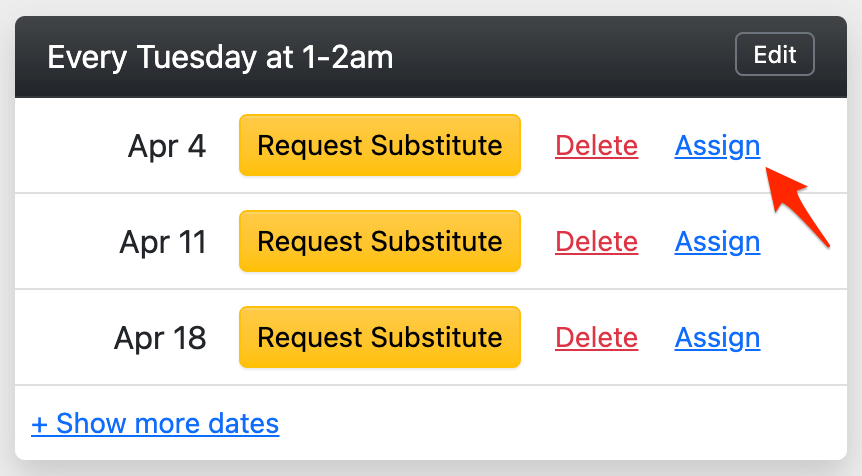Click the Edit button in header

(774, 55)
